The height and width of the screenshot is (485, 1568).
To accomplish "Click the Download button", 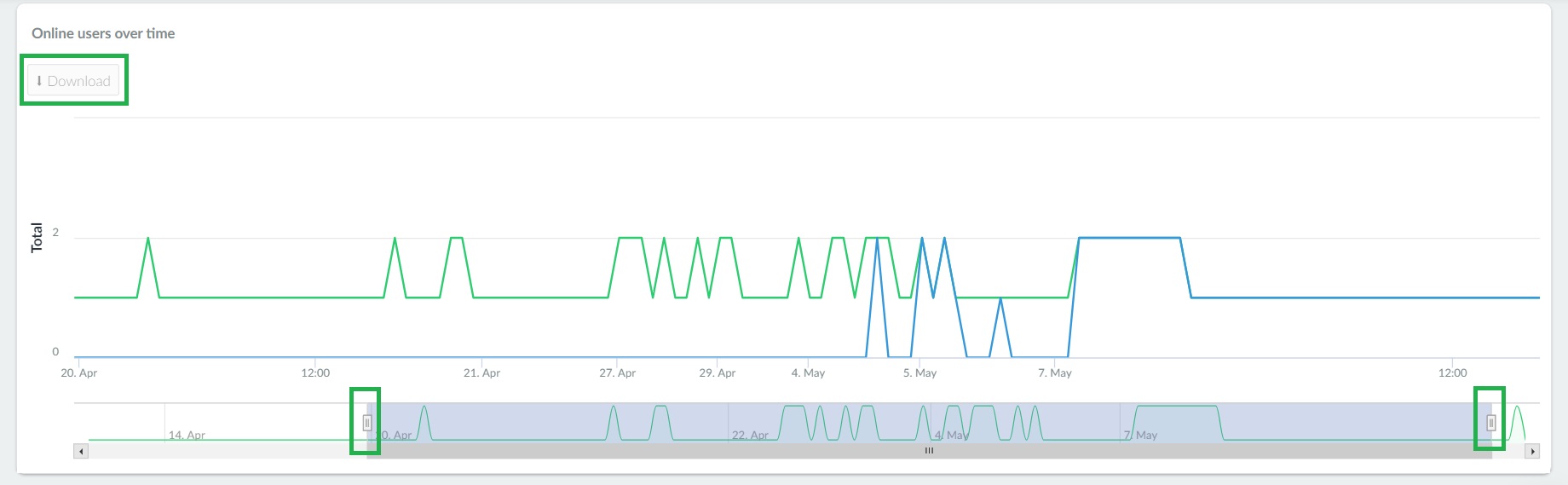I will (x=73, y=81).
